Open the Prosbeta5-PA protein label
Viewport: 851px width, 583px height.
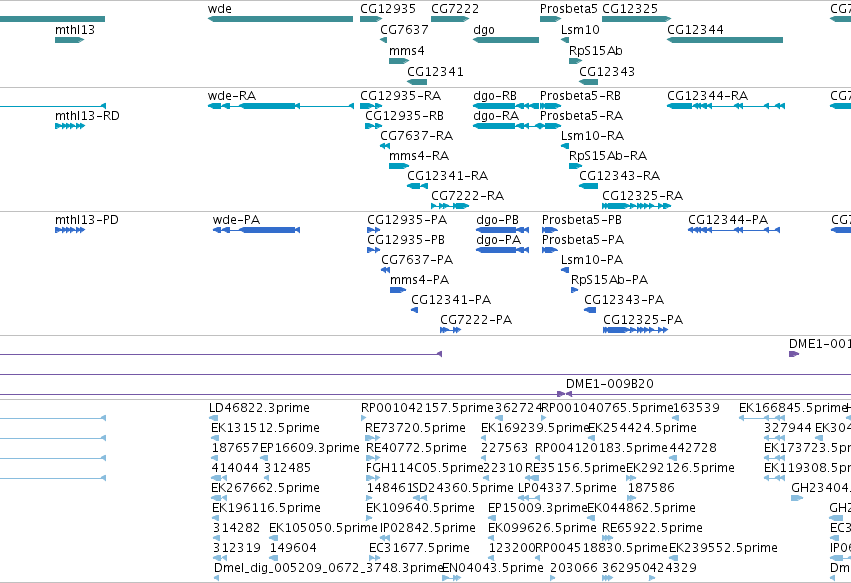[x=583, y=240]
